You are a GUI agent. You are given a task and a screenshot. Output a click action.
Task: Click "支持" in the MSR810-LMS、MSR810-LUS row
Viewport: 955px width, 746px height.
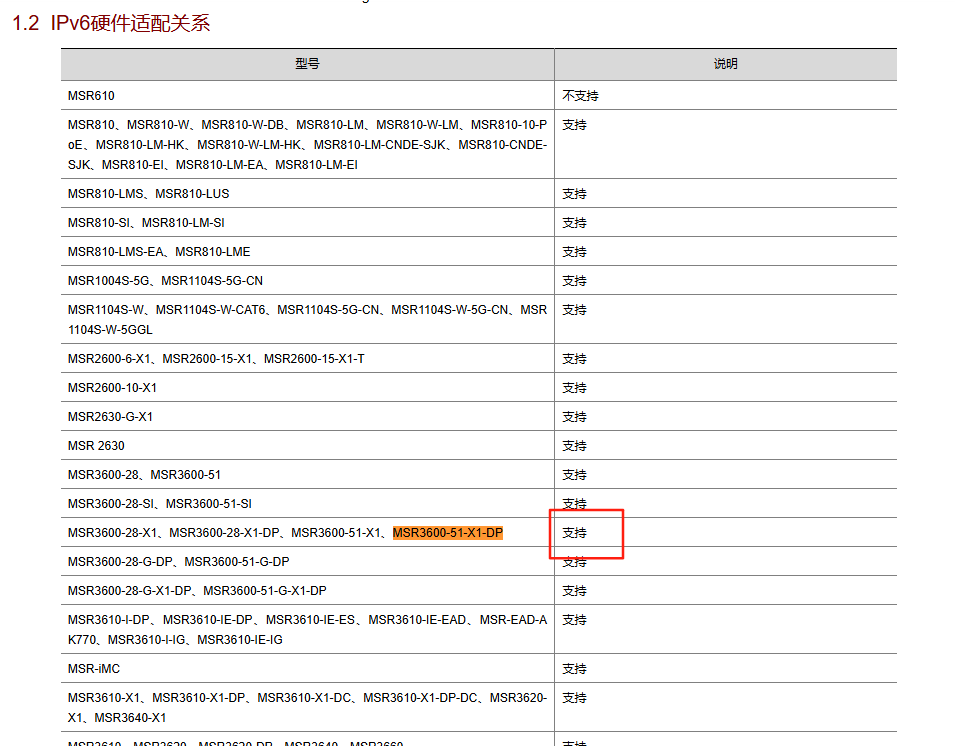(x=574, y=194)
